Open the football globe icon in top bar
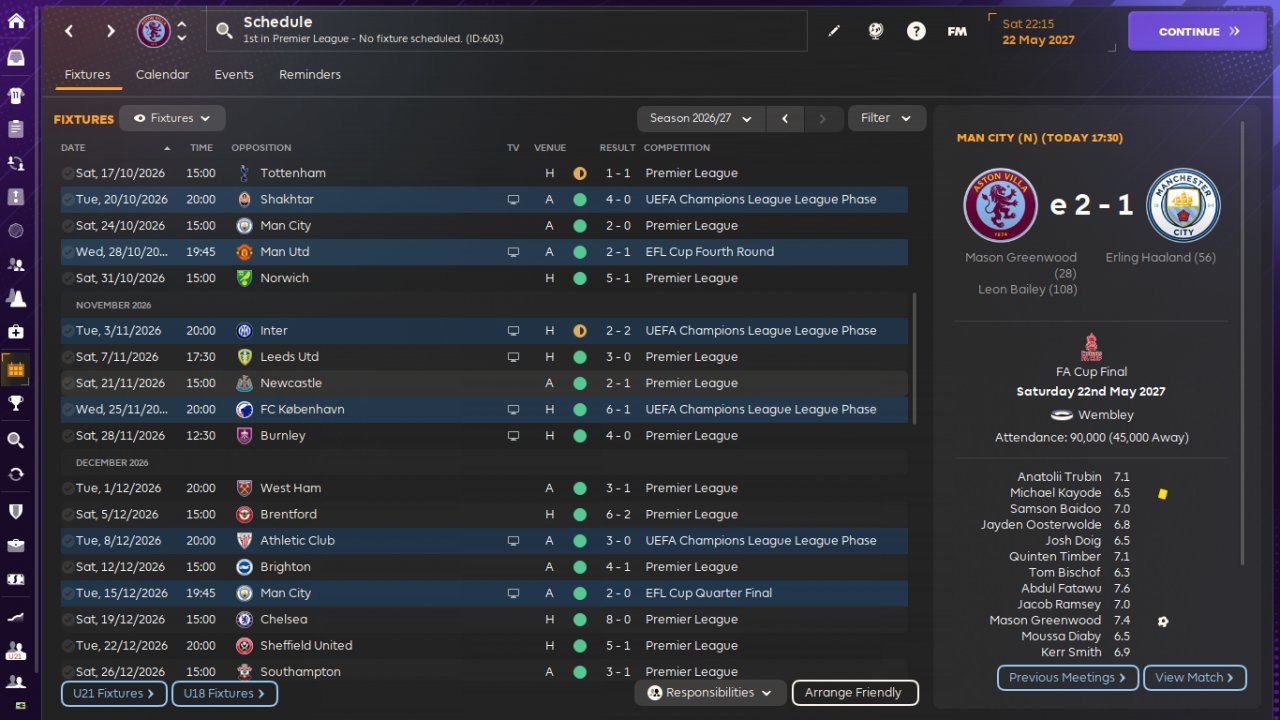The height and width of the screenshot is (720, 1280). 876,31
